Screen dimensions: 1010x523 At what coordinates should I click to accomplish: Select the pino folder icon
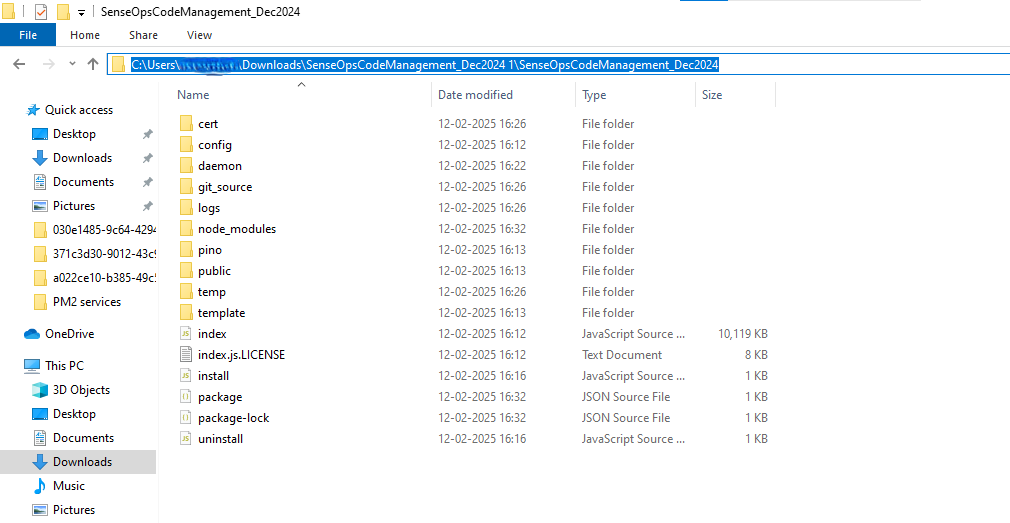[x=186, y=250]
